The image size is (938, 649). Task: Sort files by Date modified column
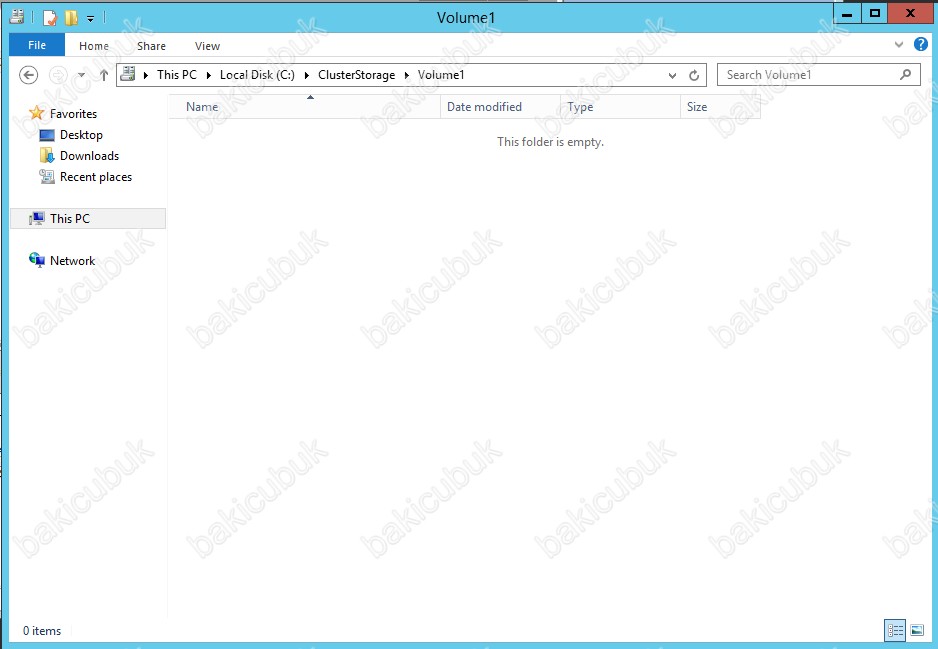pos(484,107)
